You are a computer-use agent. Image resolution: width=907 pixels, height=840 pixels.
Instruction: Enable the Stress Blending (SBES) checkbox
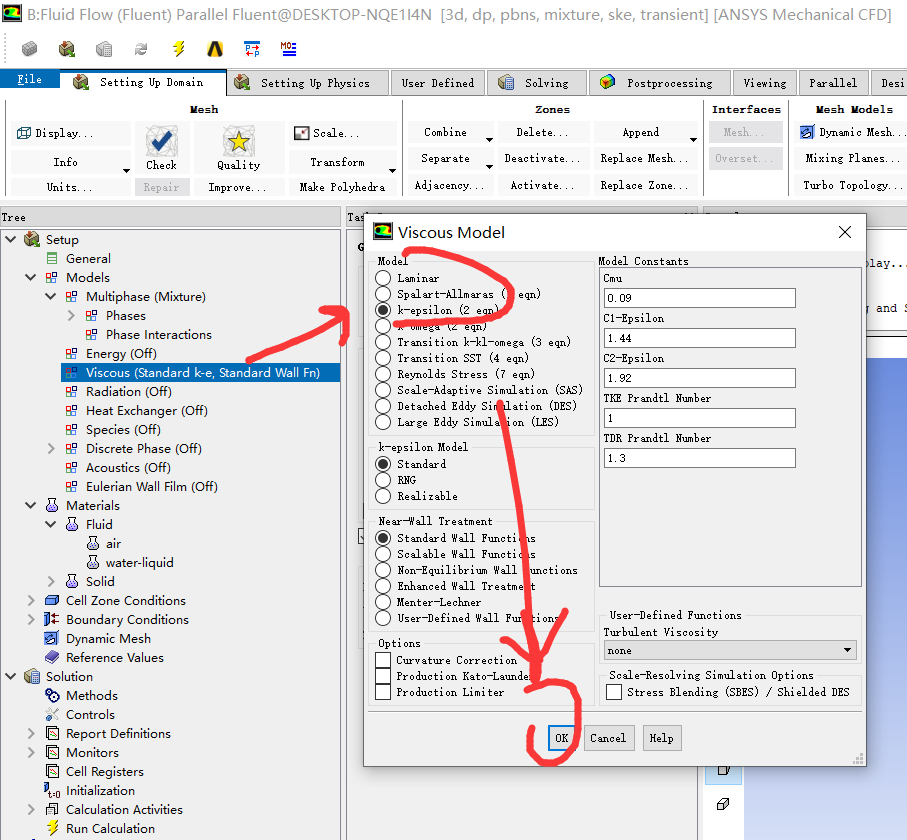614,692
